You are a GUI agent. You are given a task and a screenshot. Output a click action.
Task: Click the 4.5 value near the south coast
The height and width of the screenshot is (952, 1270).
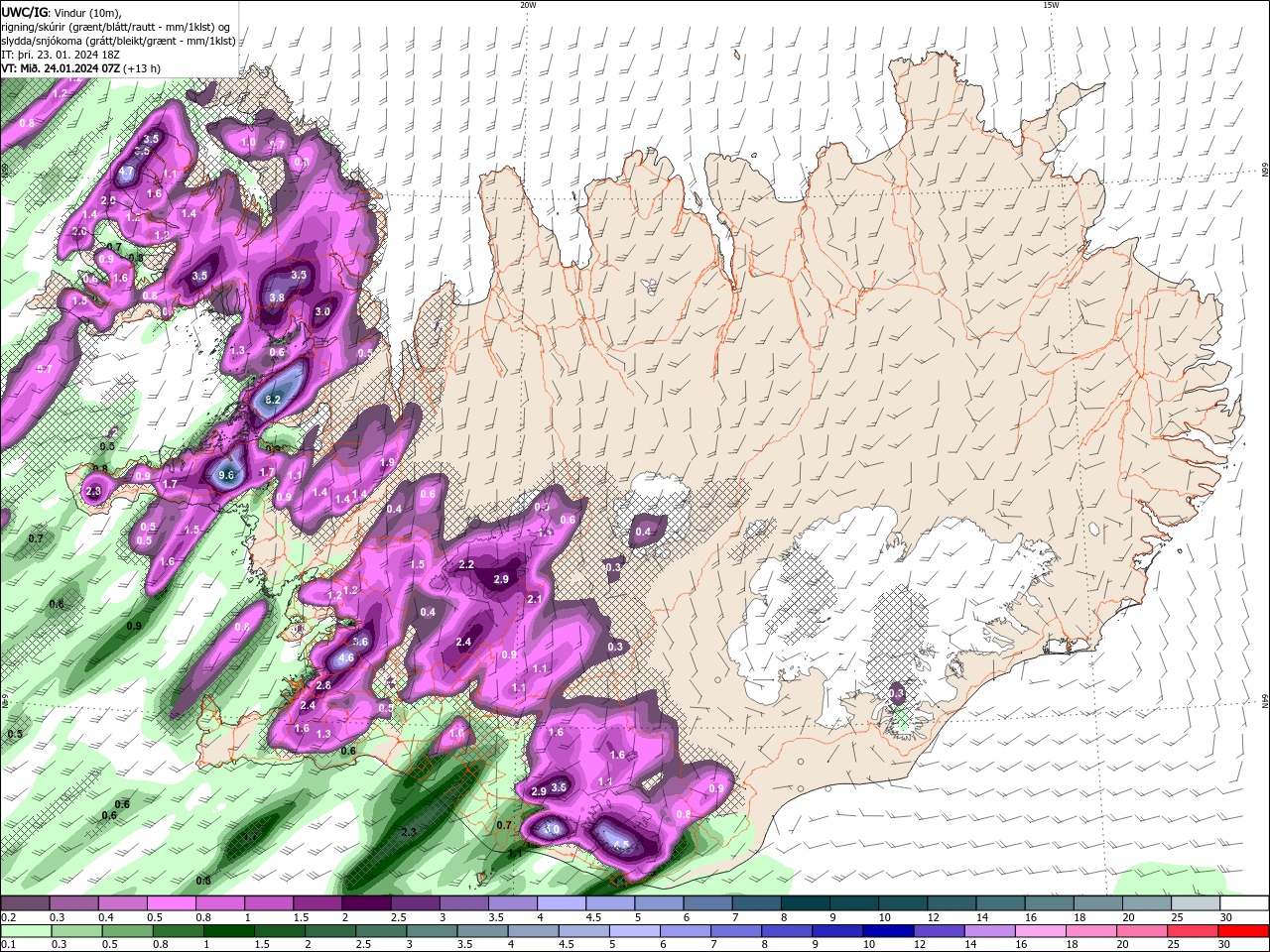coord(621,846)
